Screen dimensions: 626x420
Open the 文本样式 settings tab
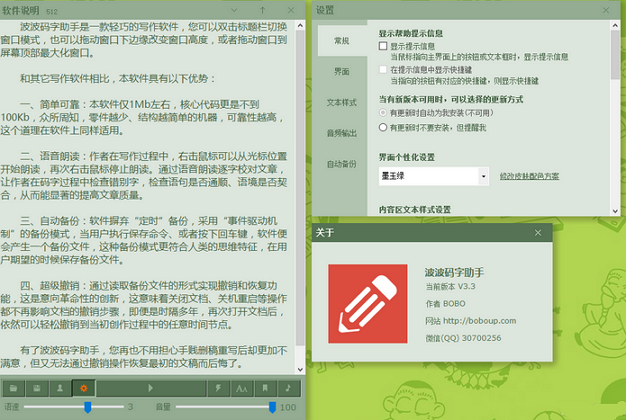pos(342,103)
